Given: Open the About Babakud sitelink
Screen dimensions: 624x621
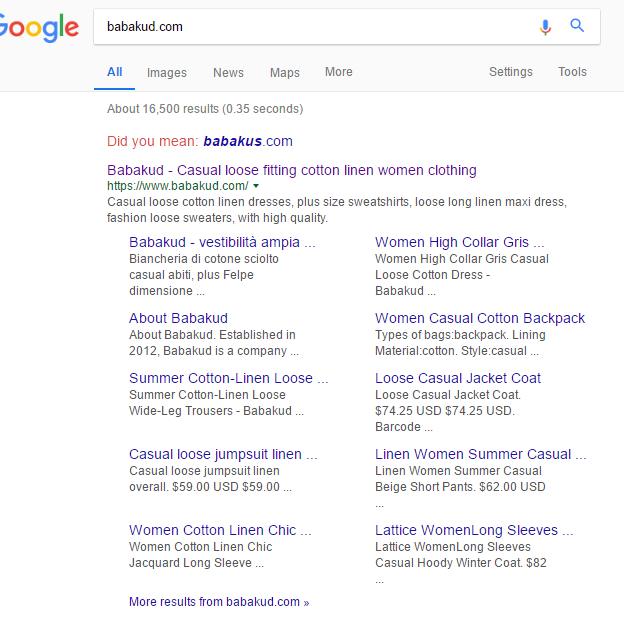Looking at the screenshot, I should tap(178, 318).
